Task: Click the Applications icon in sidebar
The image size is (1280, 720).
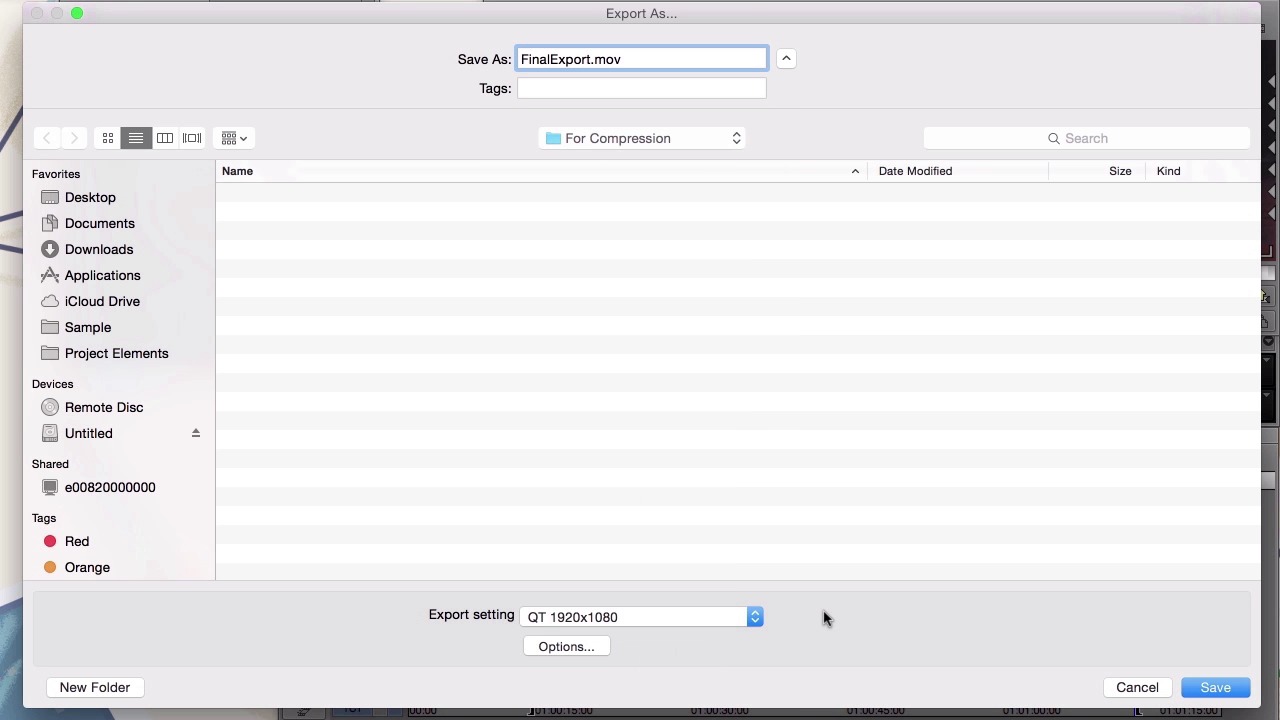Action: [x=50, y=275]
